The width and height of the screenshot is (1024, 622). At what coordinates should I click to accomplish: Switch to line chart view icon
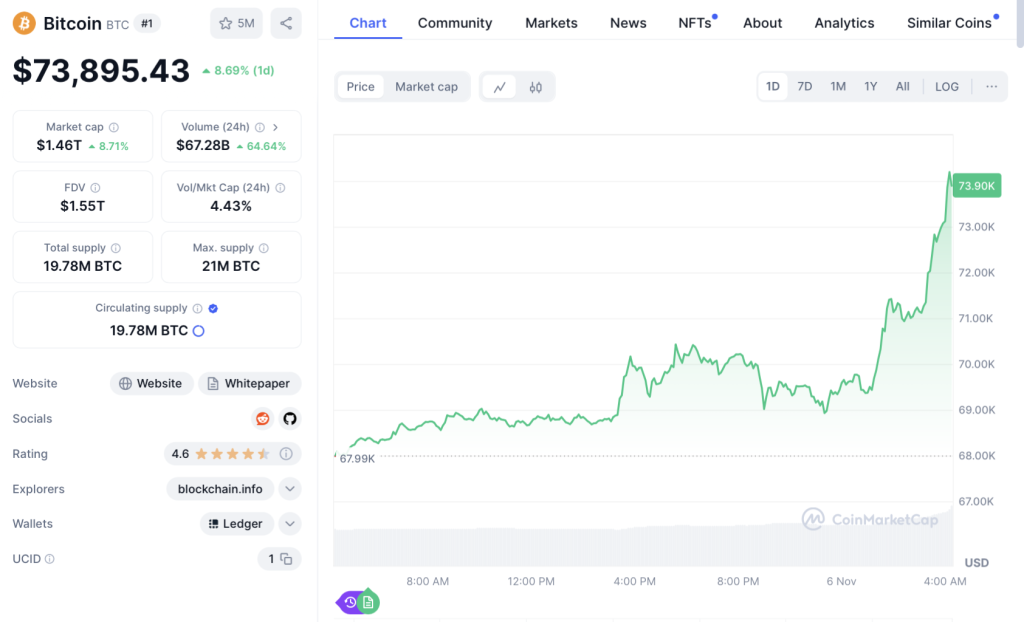[x=500, y=87]
